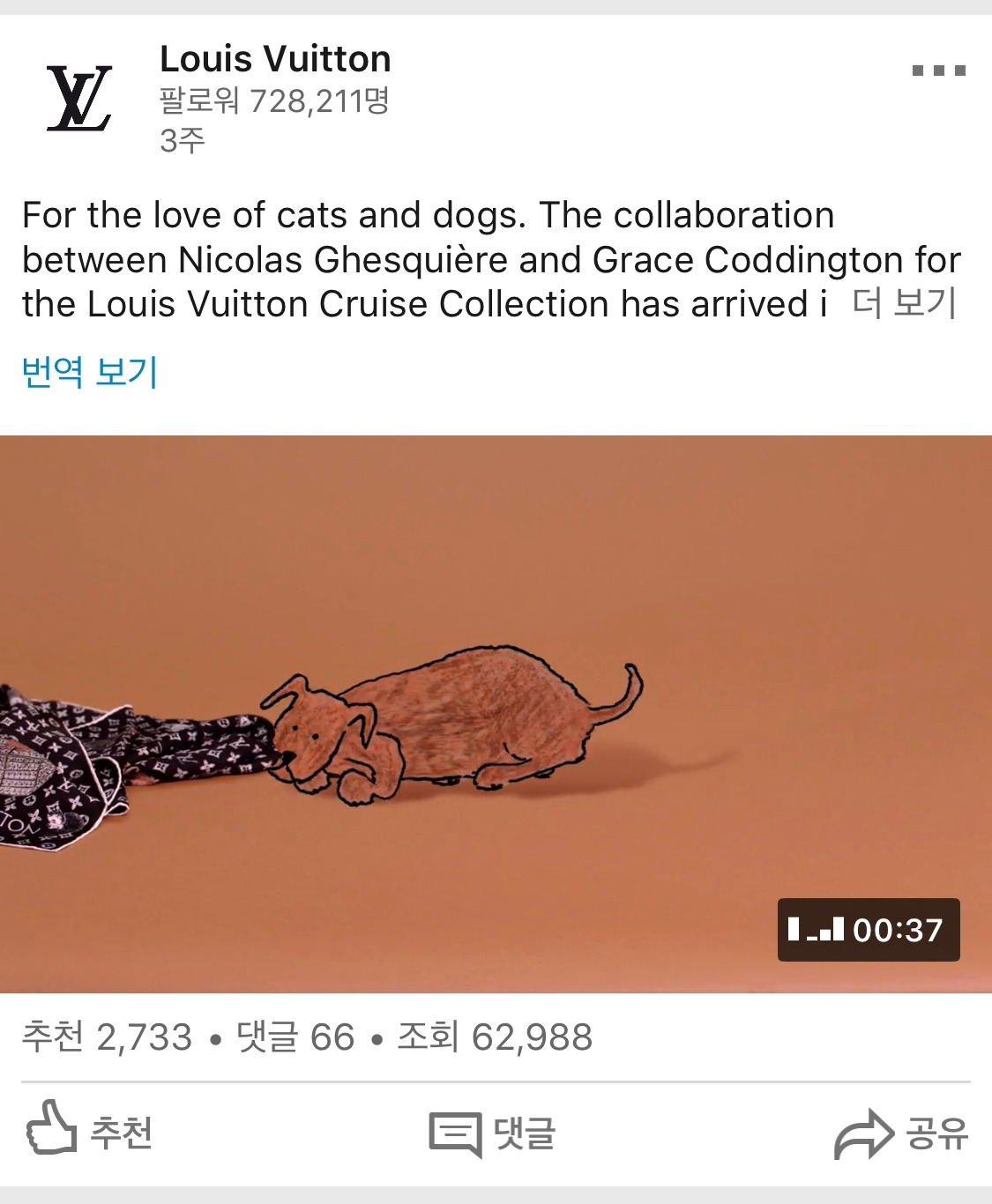The height and width of the screenshot is (1204, 992).
Task: Tap the comment speech bubble icon
Action: (x=455, y=1134)
